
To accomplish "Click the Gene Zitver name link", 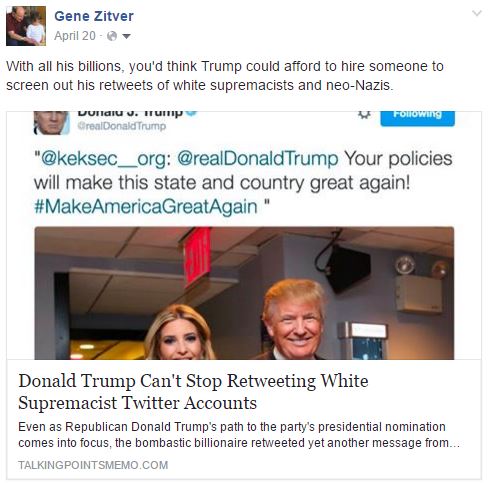I will pyautogui.click(x=94, y=16).
